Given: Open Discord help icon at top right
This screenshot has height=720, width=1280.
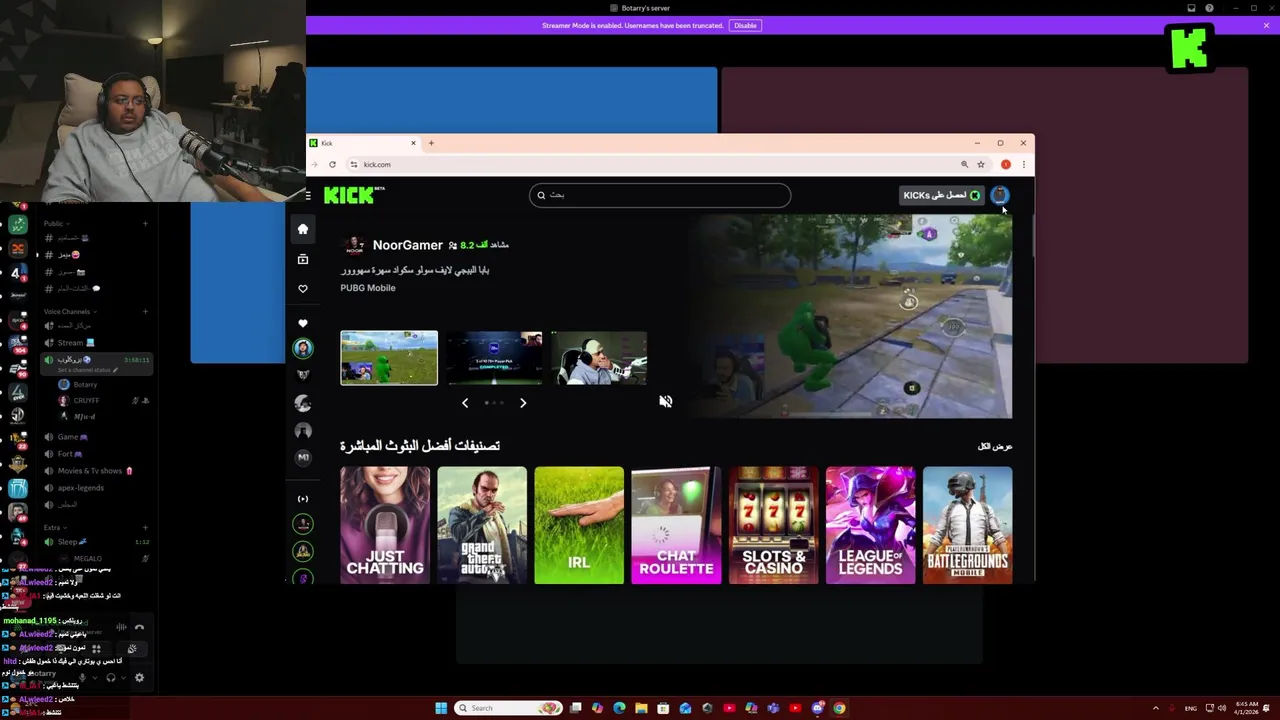Looking at the screenshot, I should coord(1209,8).
